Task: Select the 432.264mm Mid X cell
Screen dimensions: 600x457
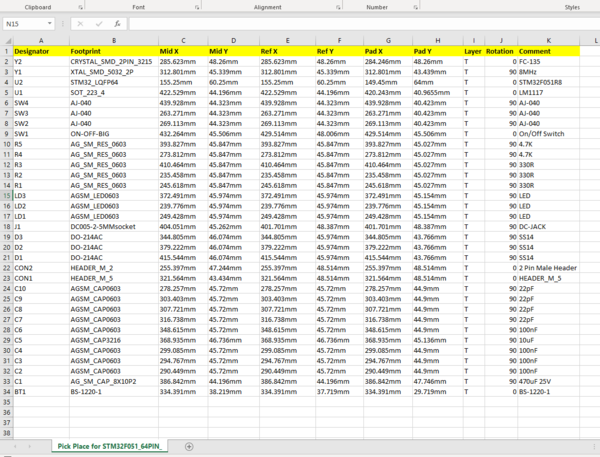Action: 183,134
